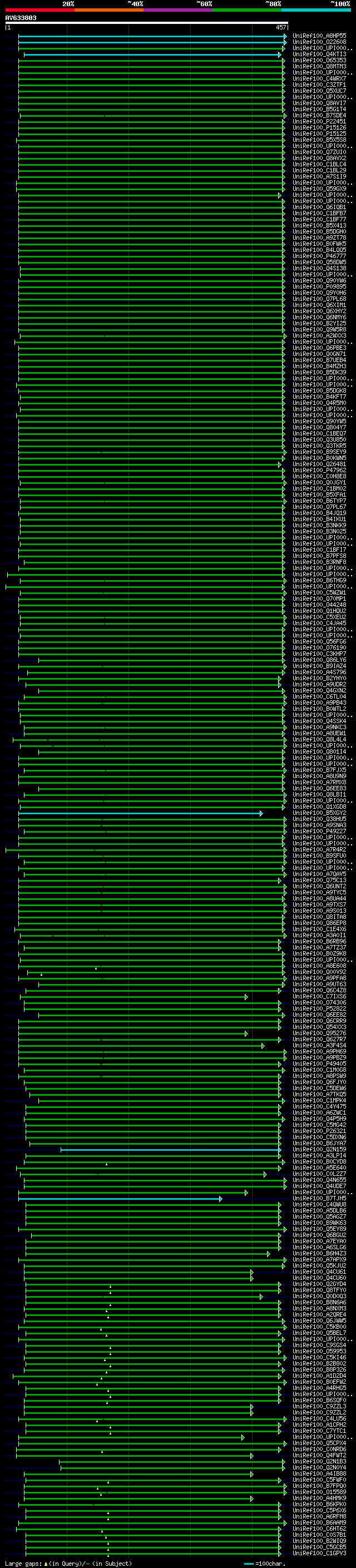356x1568 pixels.
Task: View entry UniRef100_C1BF87
Action: point(319,213)
